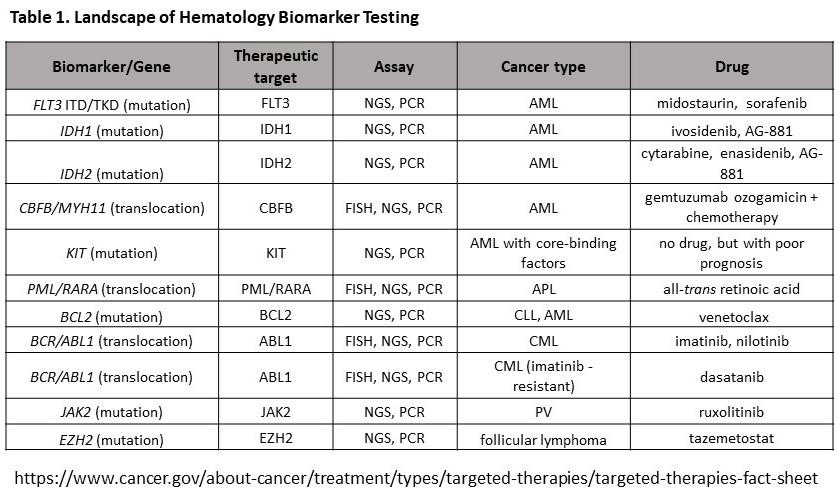This screenshot has height=496, width=839.
Task: Select the Therapeutic target column header
Action: click(x=274, y=67)
